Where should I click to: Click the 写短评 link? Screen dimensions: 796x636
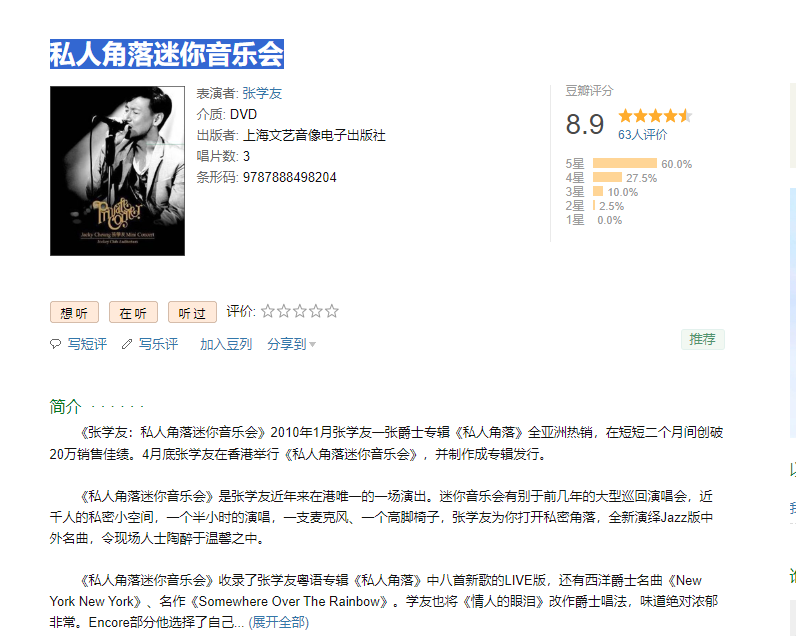(x=87, y=344)
